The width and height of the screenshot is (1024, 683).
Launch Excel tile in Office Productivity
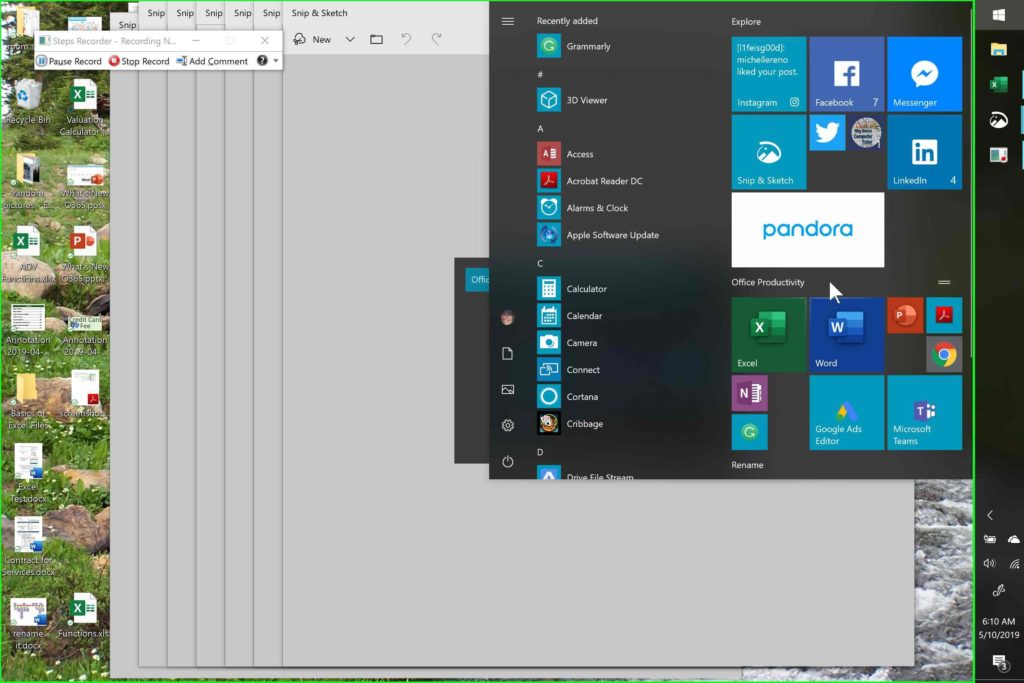pos(769,335)
